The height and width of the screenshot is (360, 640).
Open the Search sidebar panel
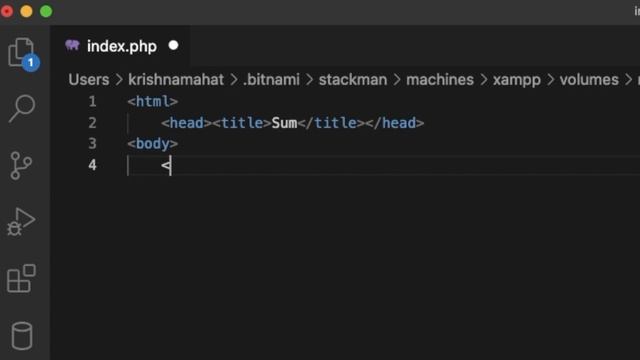coord(22,109)
